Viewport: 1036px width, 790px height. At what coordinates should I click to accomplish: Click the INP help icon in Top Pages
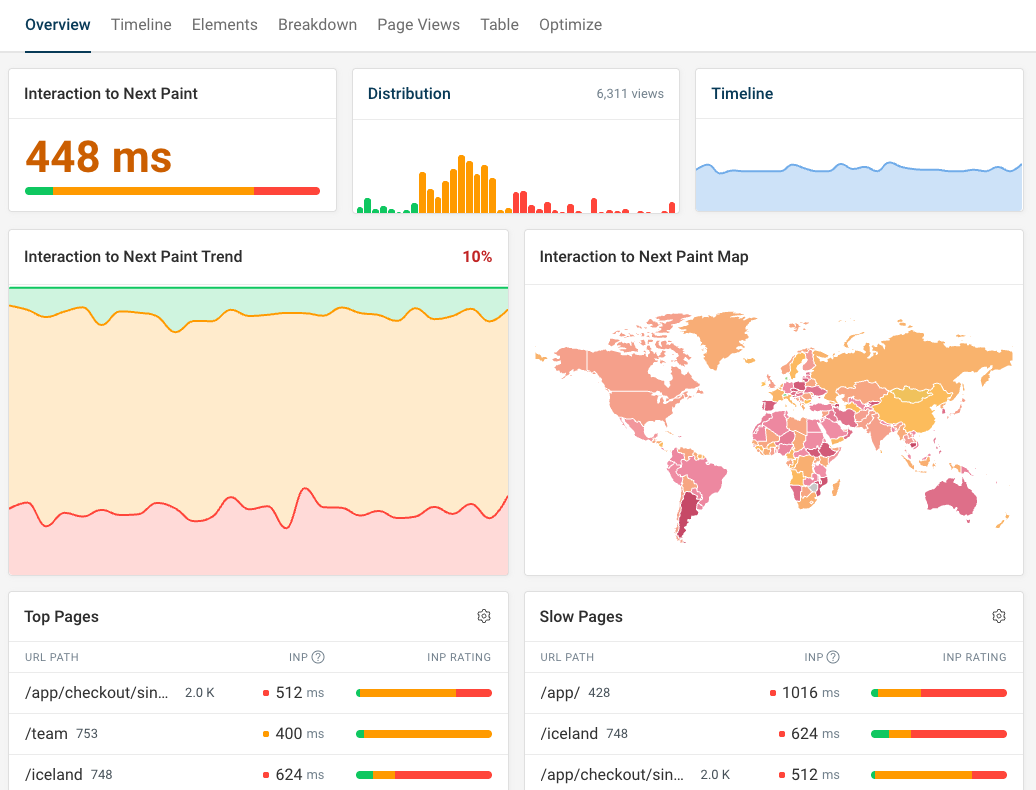point(319,657)
